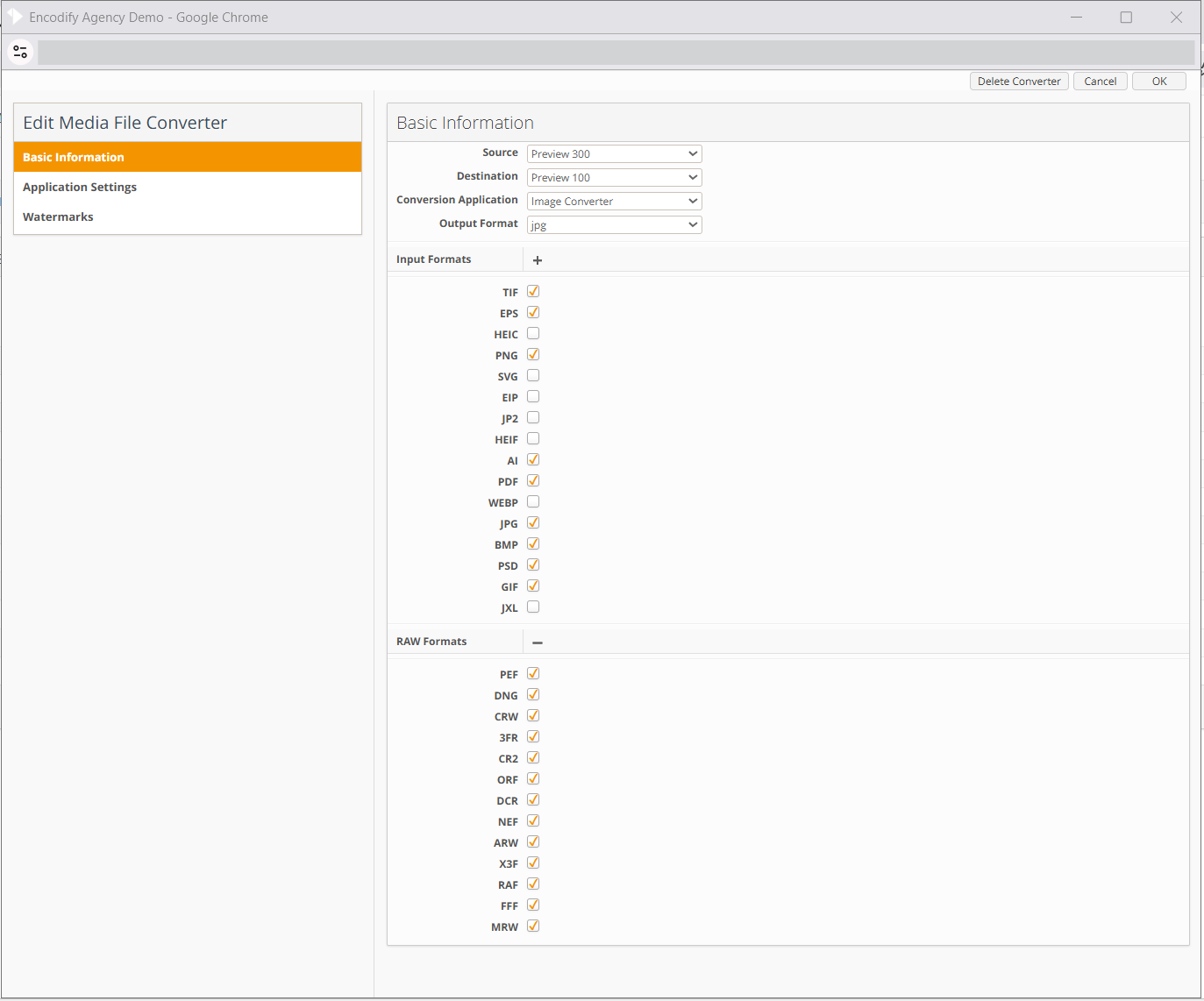Uncheck the BMP input format
Viewport: 1204px width, 1001px height.
(533, 543)
